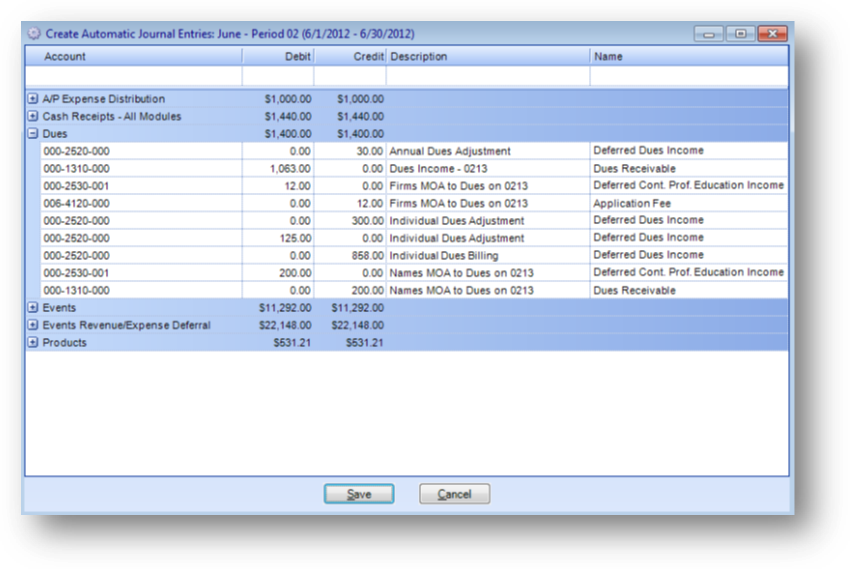The height and width of the screenshot is (569, 850).
Task: Click the window icon in title bar
Action: [34, 34]
